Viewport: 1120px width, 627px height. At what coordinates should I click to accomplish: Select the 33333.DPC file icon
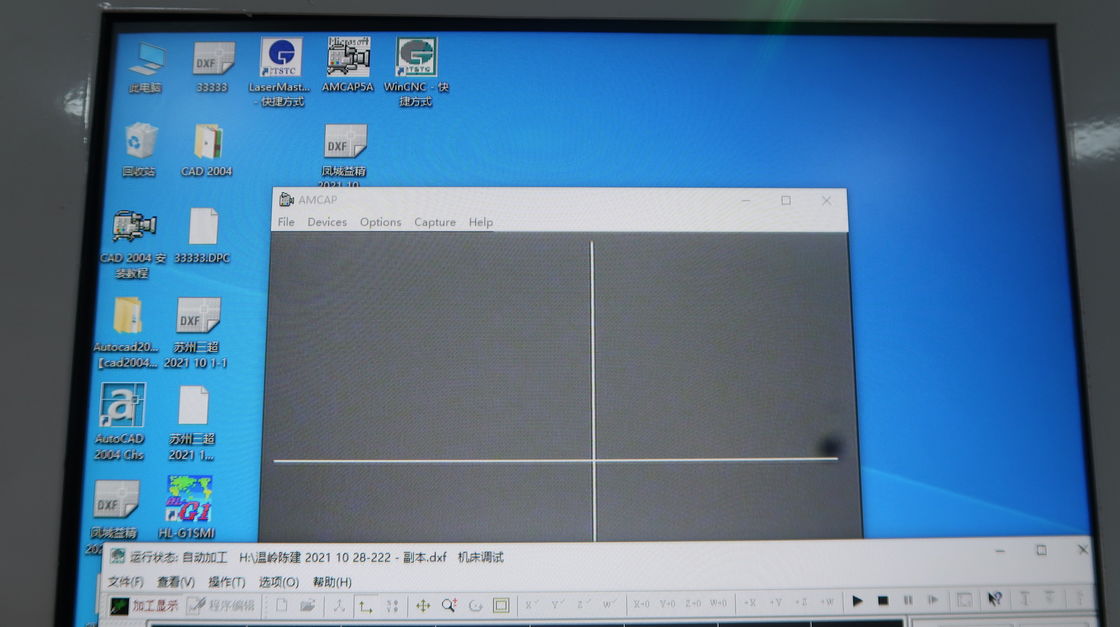(x=203, y=228)
